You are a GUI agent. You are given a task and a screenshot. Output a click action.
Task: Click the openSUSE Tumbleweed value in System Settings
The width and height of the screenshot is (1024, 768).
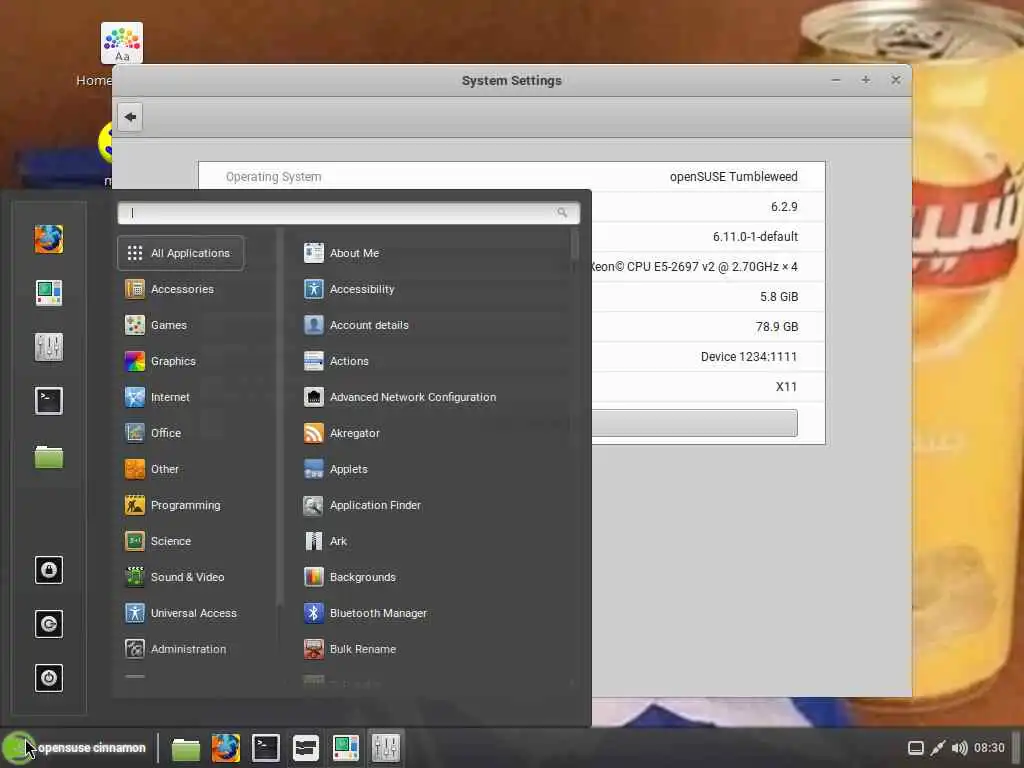tap(733, 177)
